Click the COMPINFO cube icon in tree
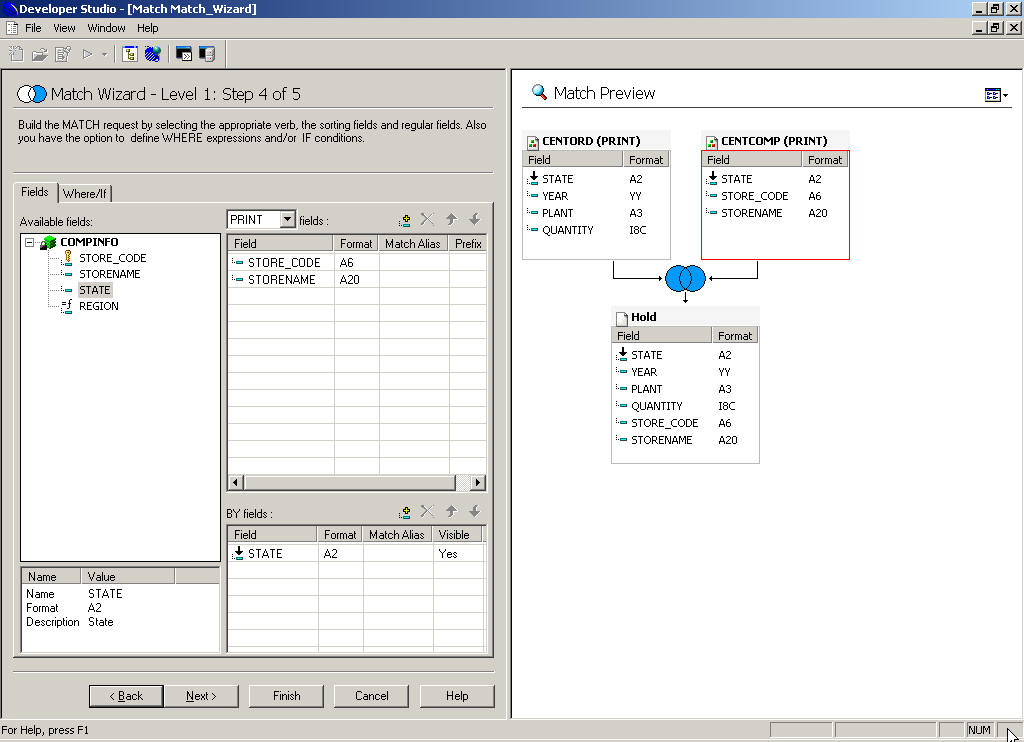The image size is (1024, 742). 48,242
